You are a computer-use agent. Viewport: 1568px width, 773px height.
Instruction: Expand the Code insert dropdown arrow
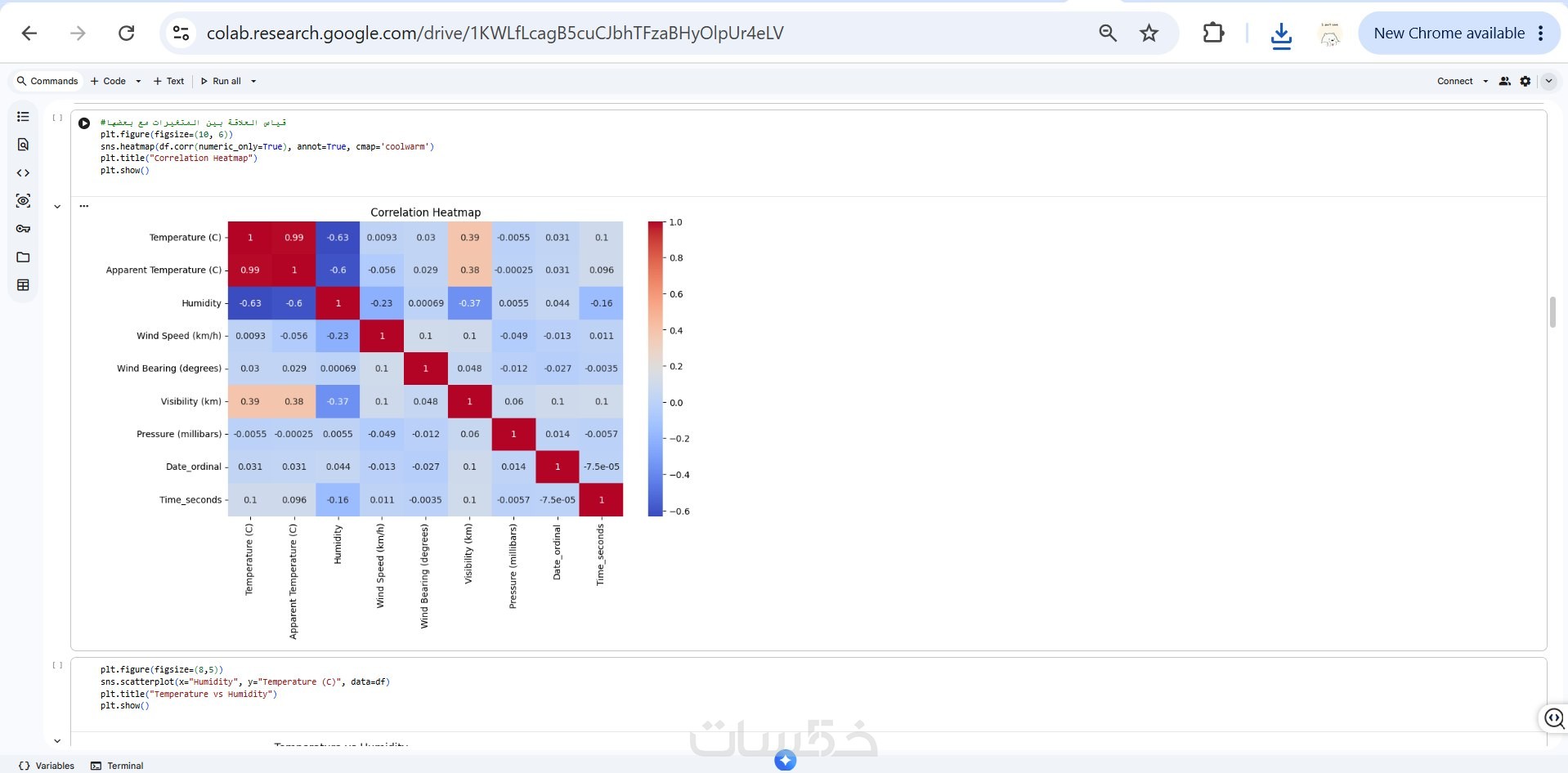pos(138,81)
